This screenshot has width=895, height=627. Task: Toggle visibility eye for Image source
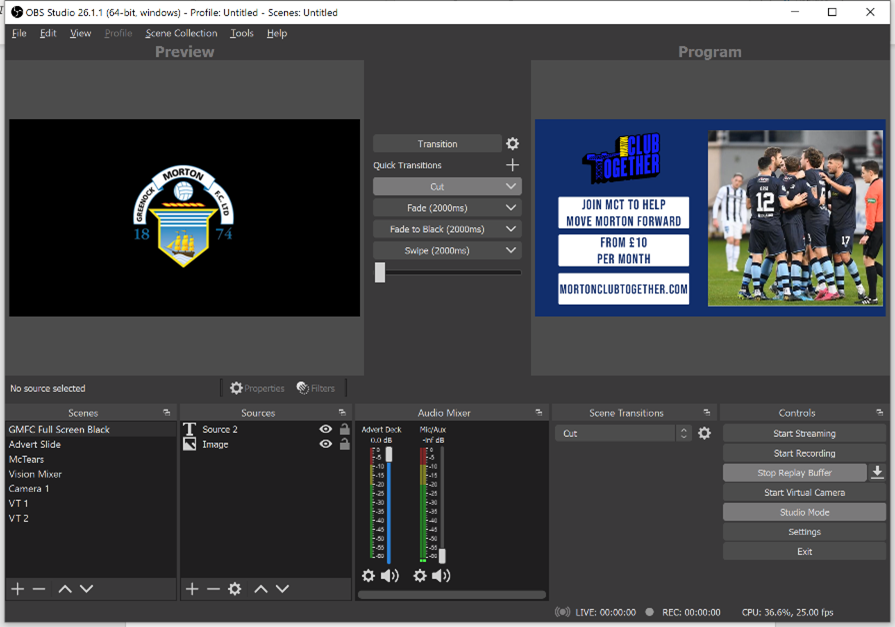[x=326, y=444]
